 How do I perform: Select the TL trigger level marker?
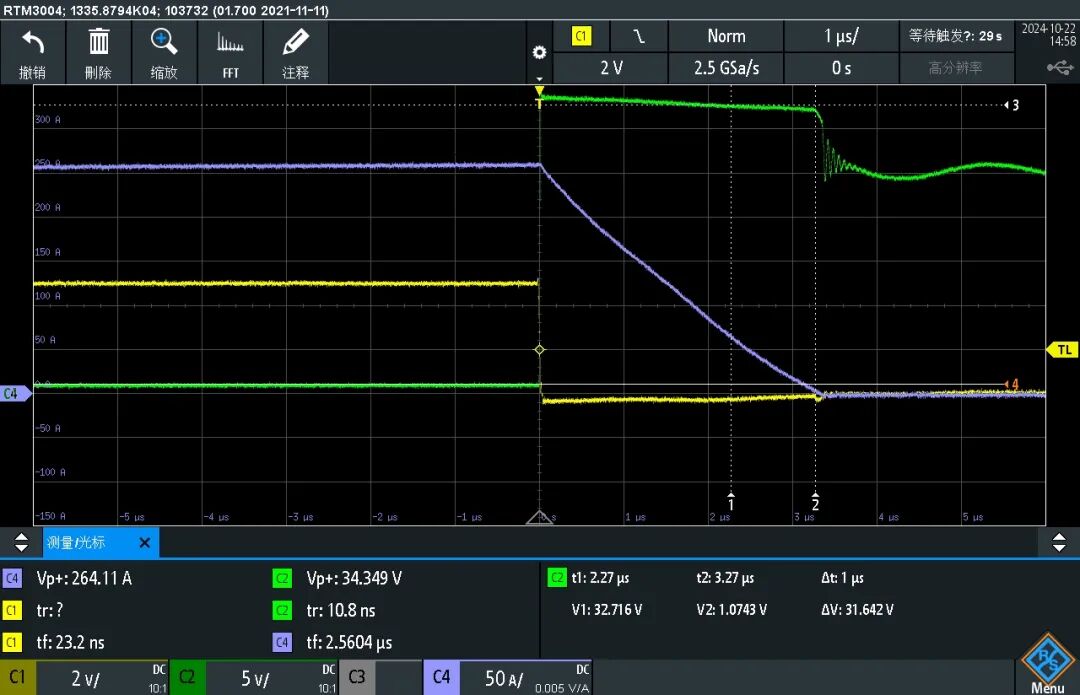(x=1063, y=350)
